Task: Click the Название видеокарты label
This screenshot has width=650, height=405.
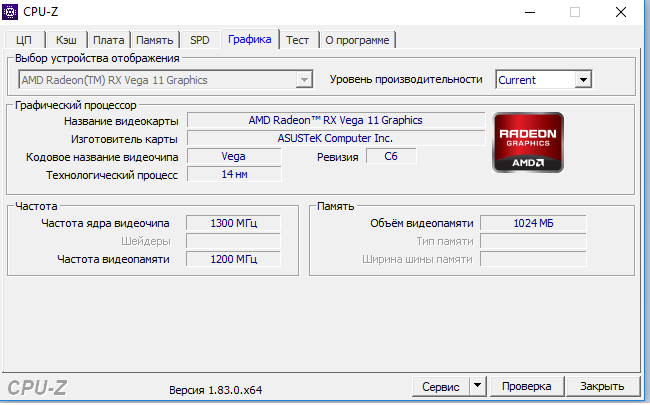Action: [x=121, y=121]
